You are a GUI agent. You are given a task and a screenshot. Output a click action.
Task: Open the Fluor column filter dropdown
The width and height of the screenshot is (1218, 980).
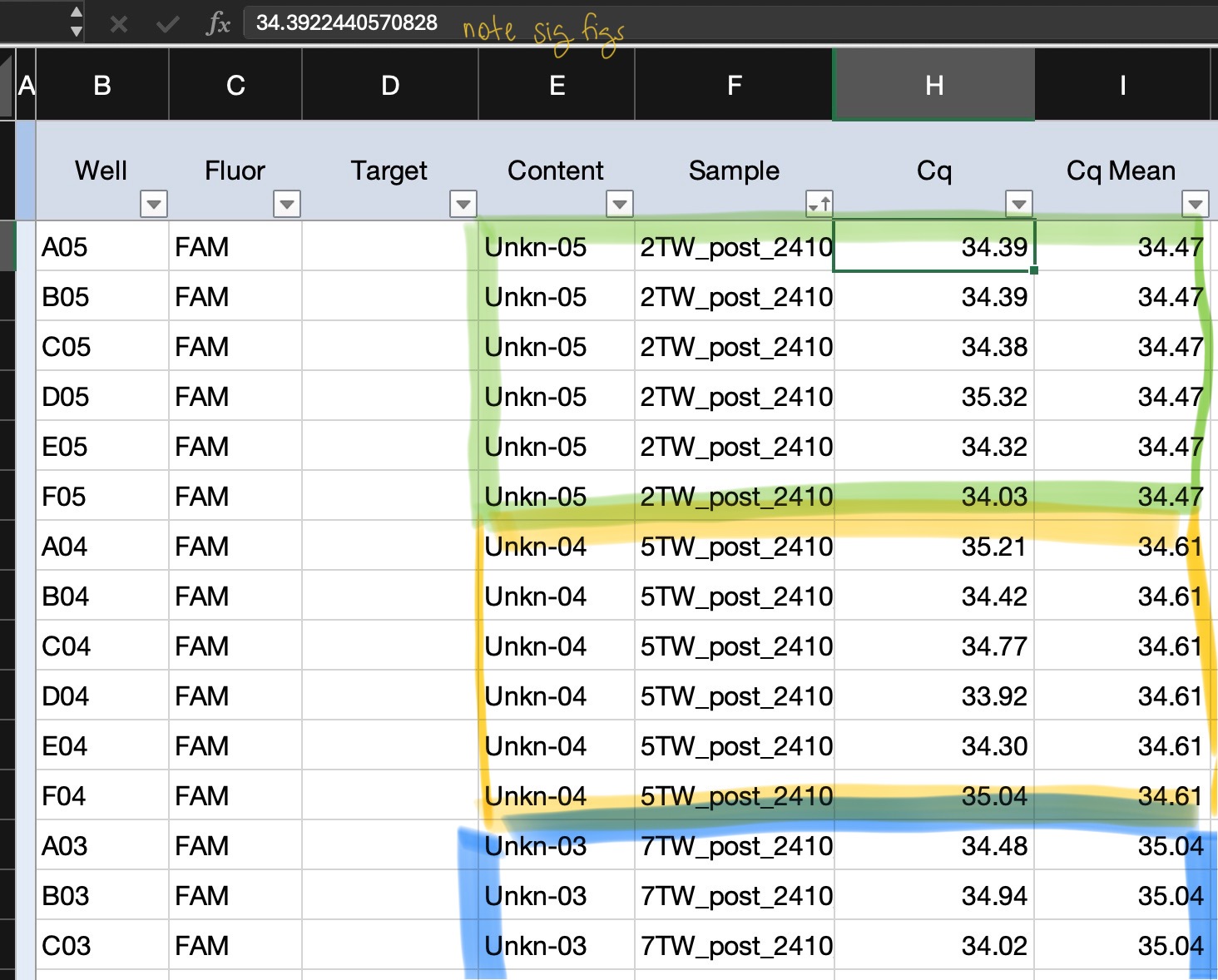click(x=287, y=204)
